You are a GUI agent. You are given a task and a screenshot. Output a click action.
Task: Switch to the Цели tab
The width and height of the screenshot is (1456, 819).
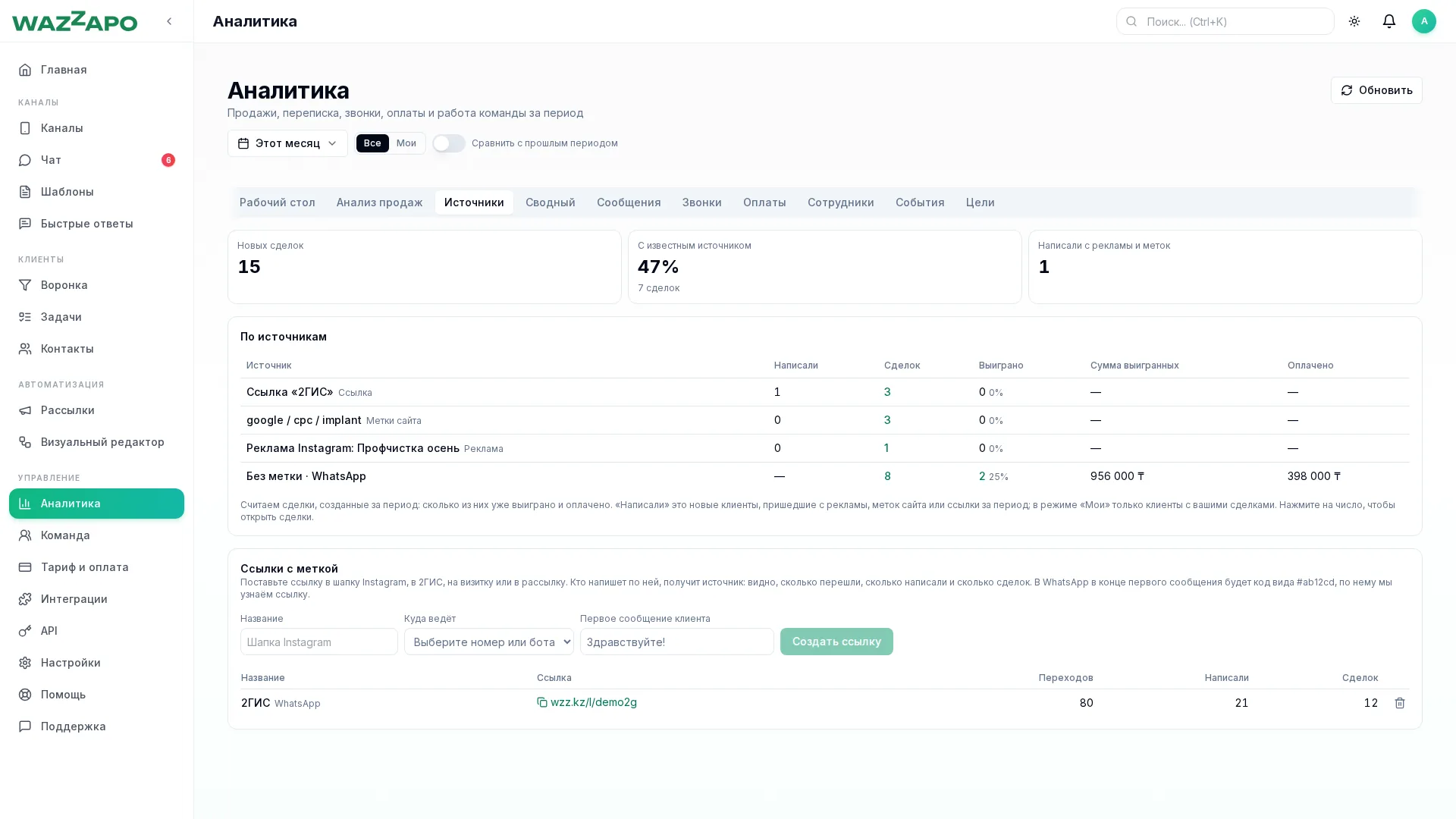[981, 202]
